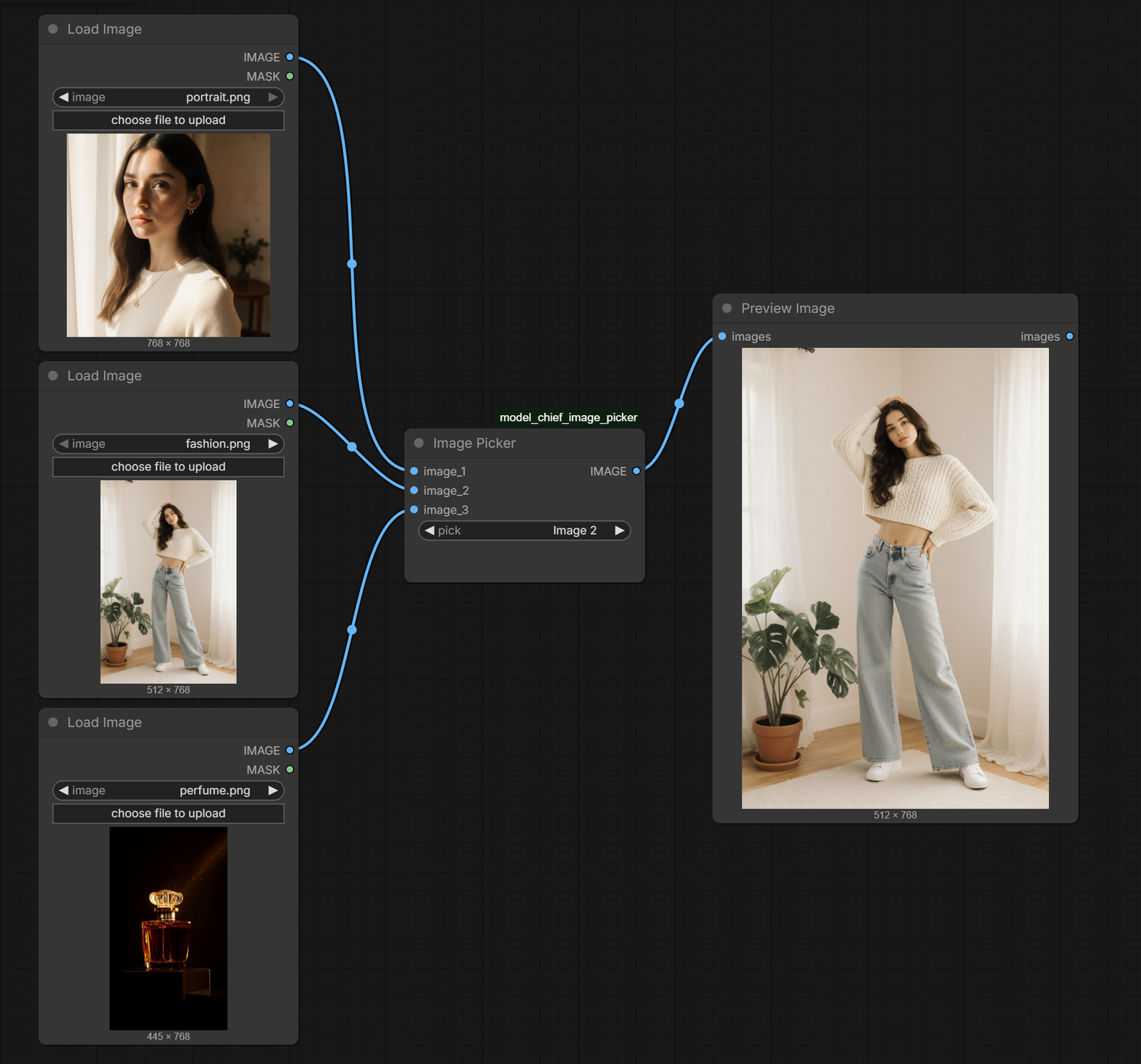Click the portrait woman thumbnail preview
1141x1064 pixels.
(x=168, y=235)
